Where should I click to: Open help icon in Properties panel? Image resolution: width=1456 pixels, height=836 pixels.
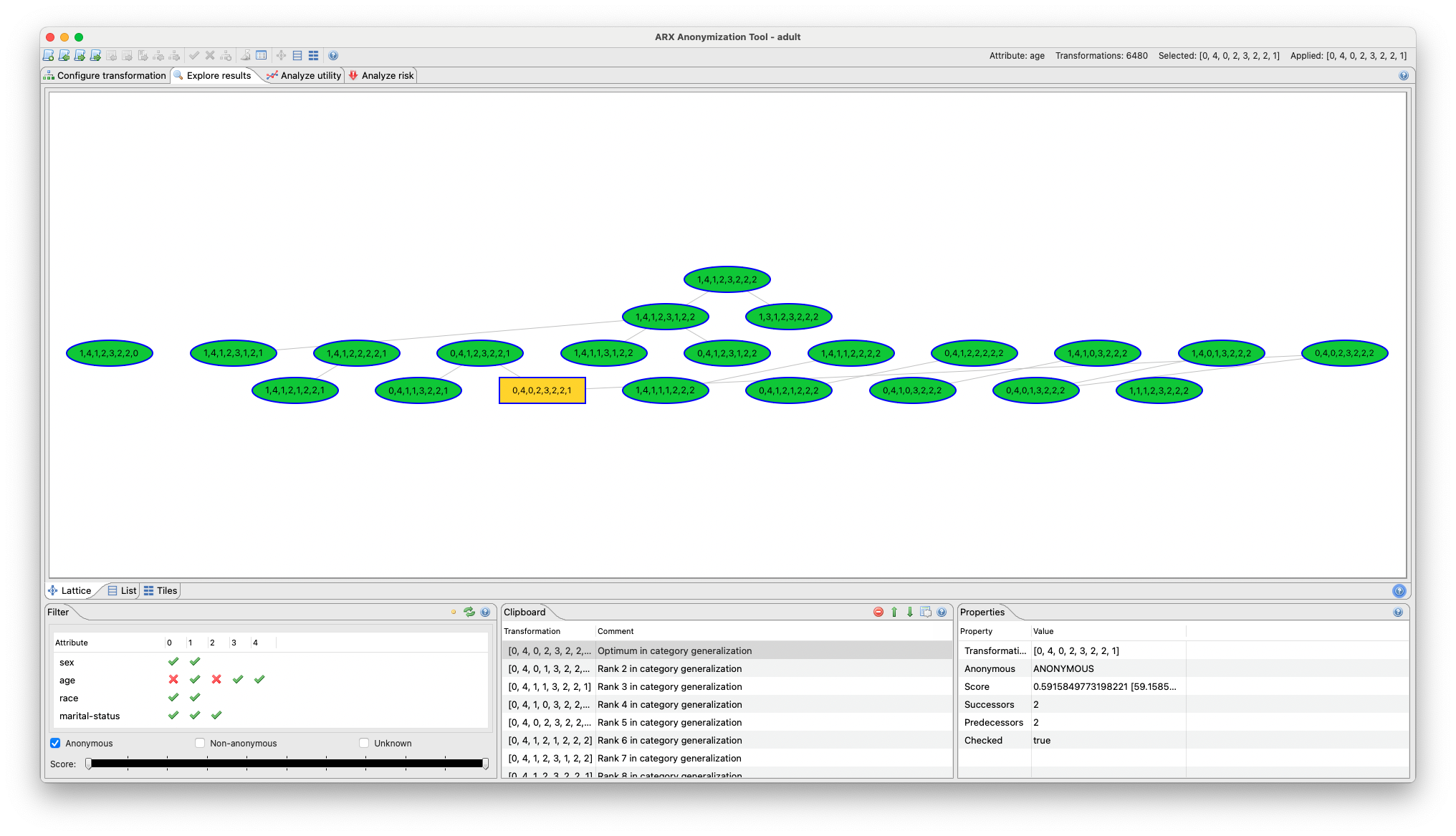[x=1397, y=612]
